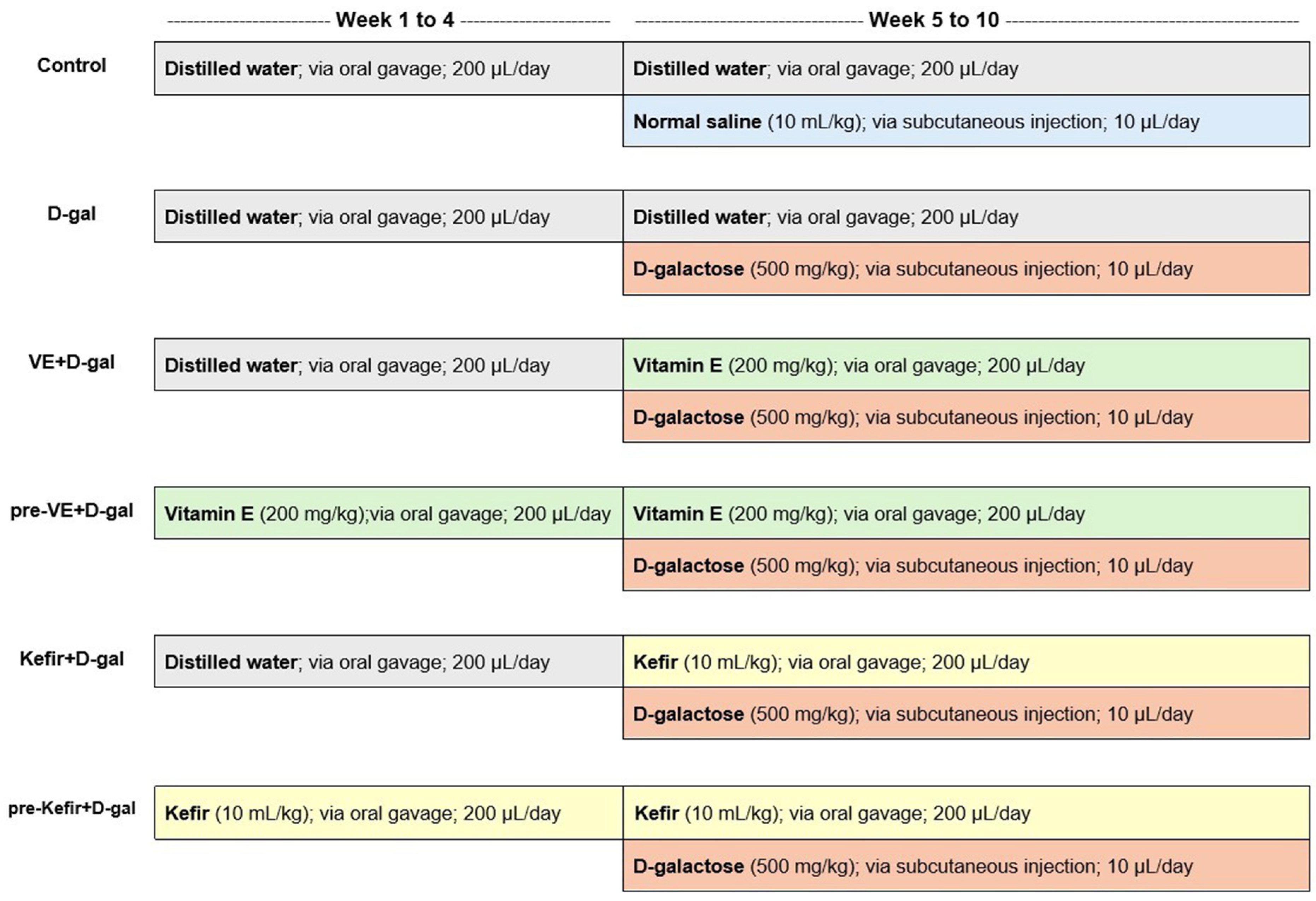The width and height of the screenshot is (1316, 901).
Task: Click the blue Normal saline injection cell
Action: [965, 121]
